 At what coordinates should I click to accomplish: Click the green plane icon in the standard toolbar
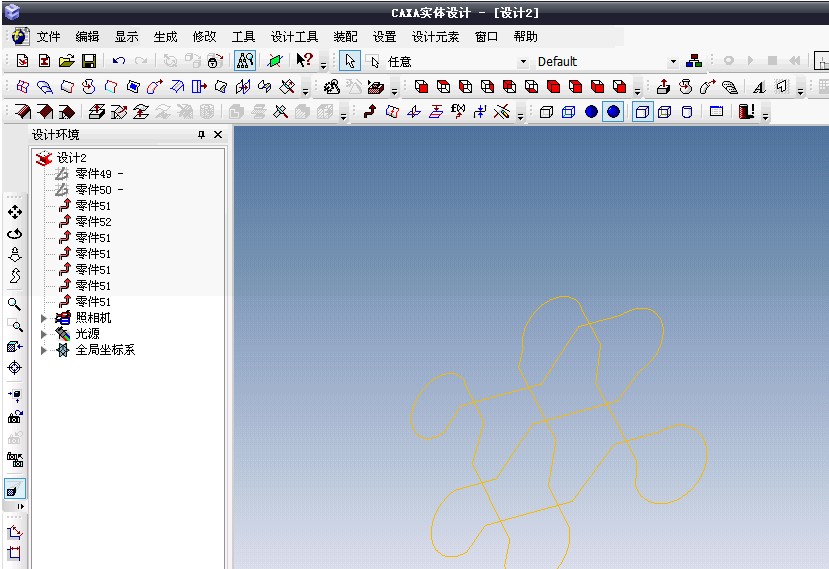[274, 61]
